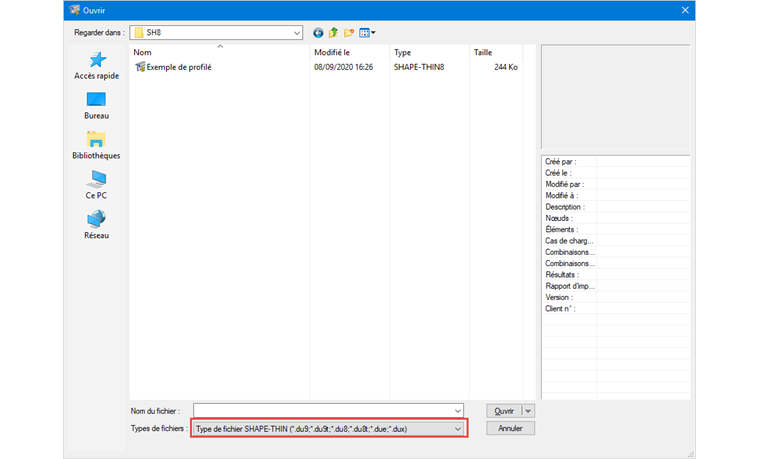Select the date 08/09/2020 16:26 cell
This screenshot has height=459, width=760.
(344, 67)
